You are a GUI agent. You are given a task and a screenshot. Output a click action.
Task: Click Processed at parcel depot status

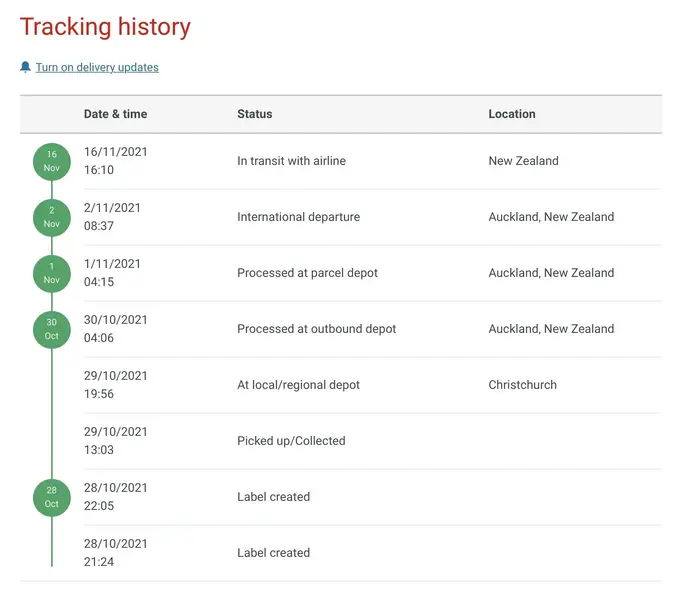(307, 273)
